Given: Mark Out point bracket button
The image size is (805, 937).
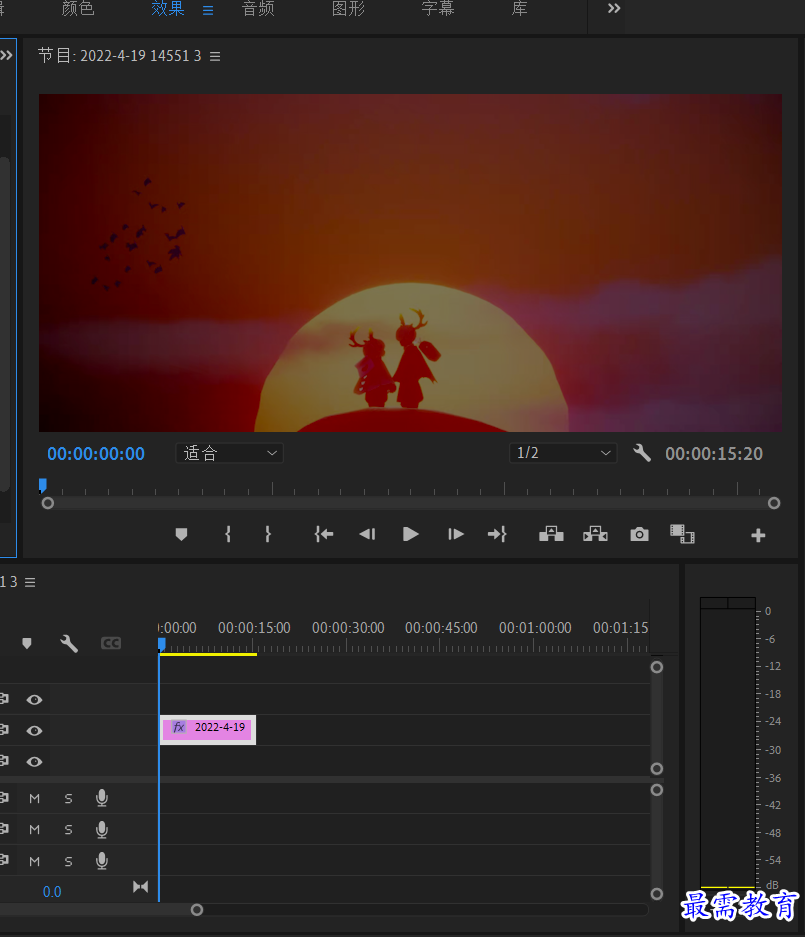Looking at the screenshot, I should [268, 534].
